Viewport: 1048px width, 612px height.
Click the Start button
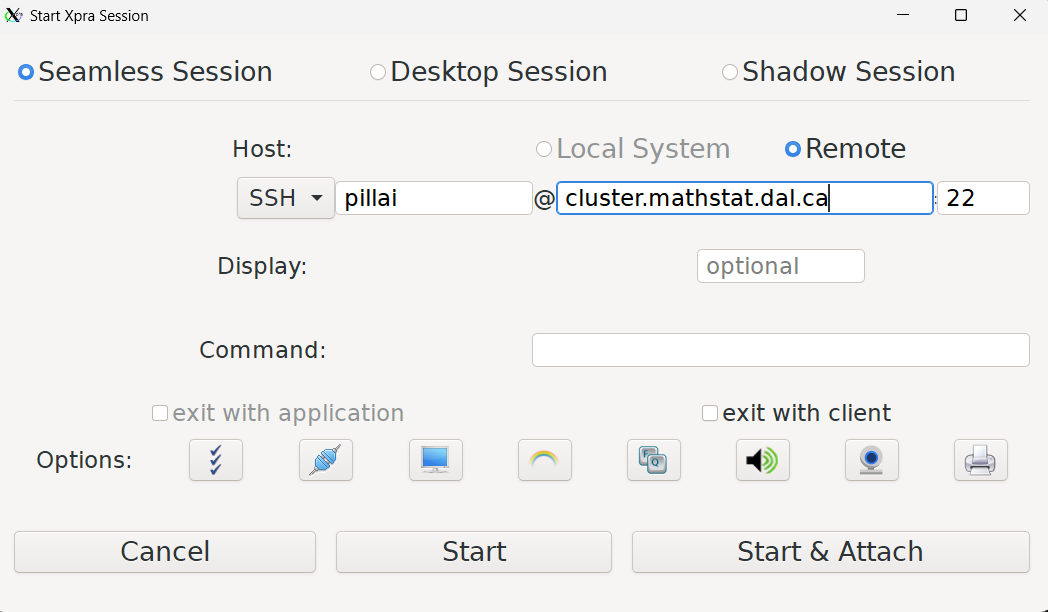click(474, 552)
